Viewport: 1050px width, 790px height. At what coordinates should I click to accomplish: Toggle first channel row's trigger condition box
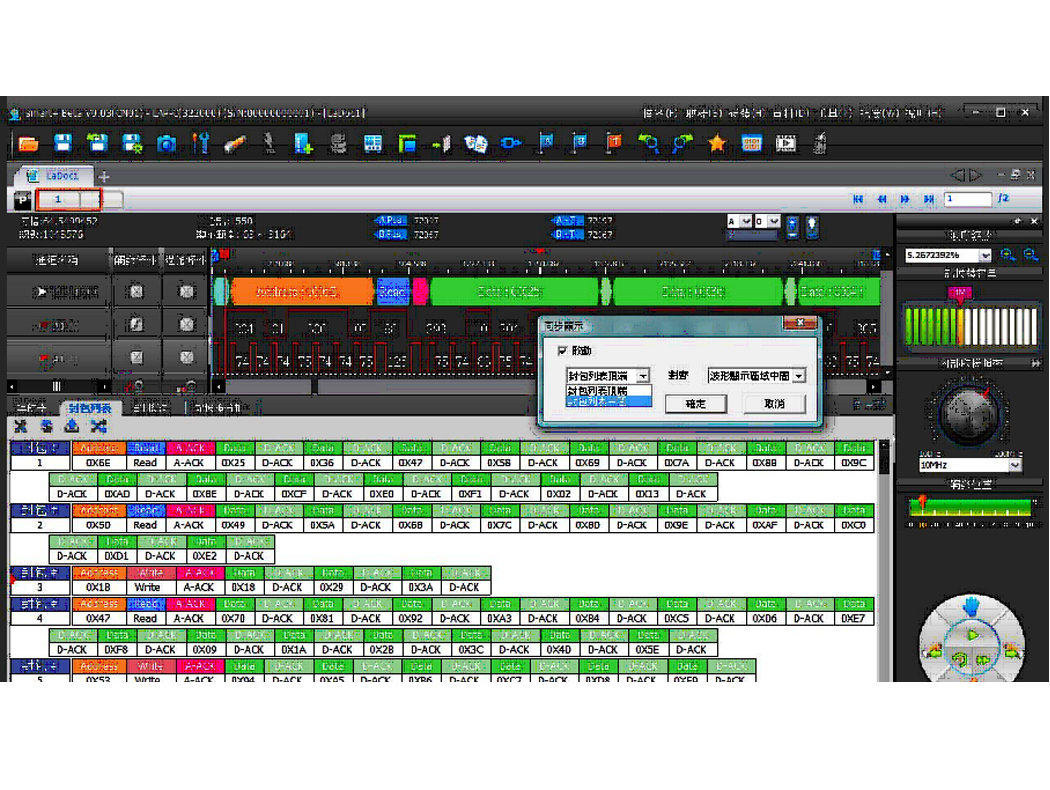(136, 292)
